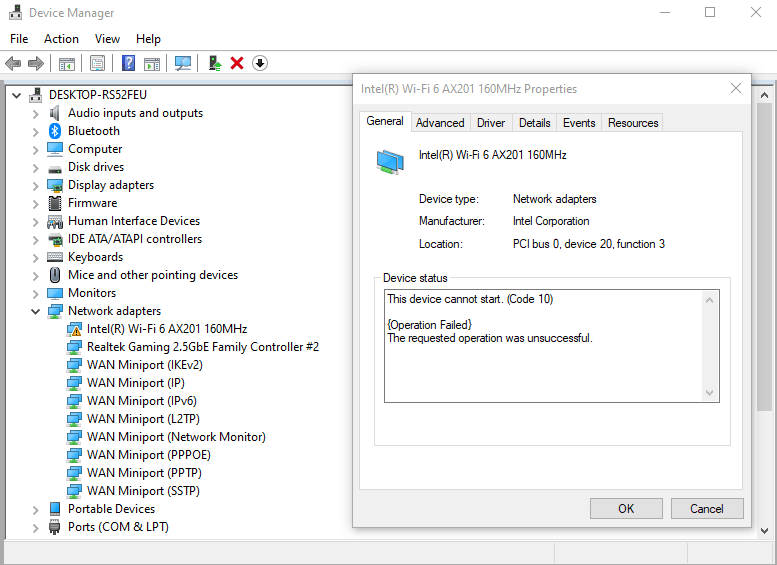777x565 pixels.
Task: Close the Wi-Fi 6 AX201 Properties dialog
Action: click(x=735, y=88)
